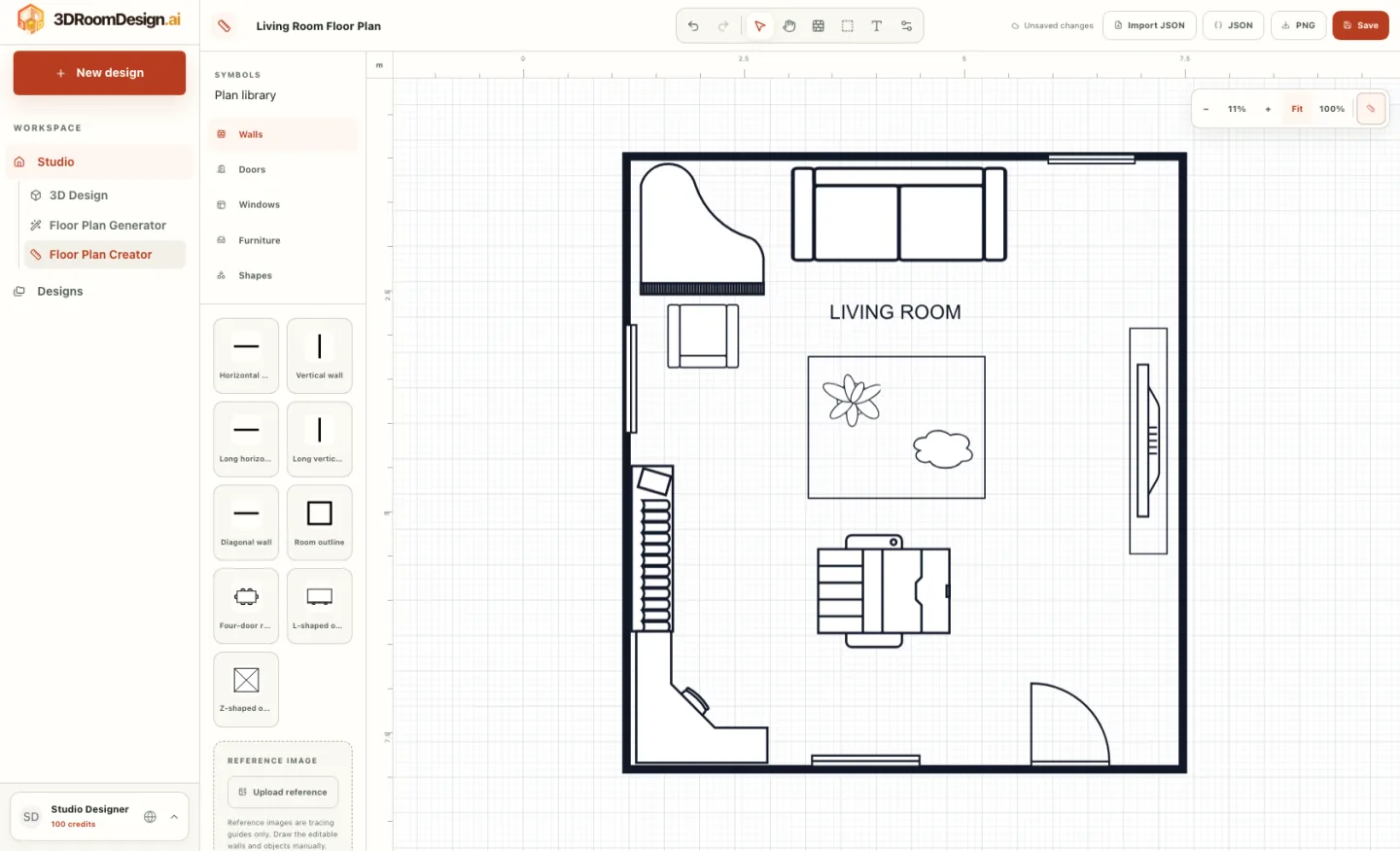This screenshot has width=1400, height=851.
Task: Click the unit 'm' ruler corner
Action: click(x=379, y=65)
